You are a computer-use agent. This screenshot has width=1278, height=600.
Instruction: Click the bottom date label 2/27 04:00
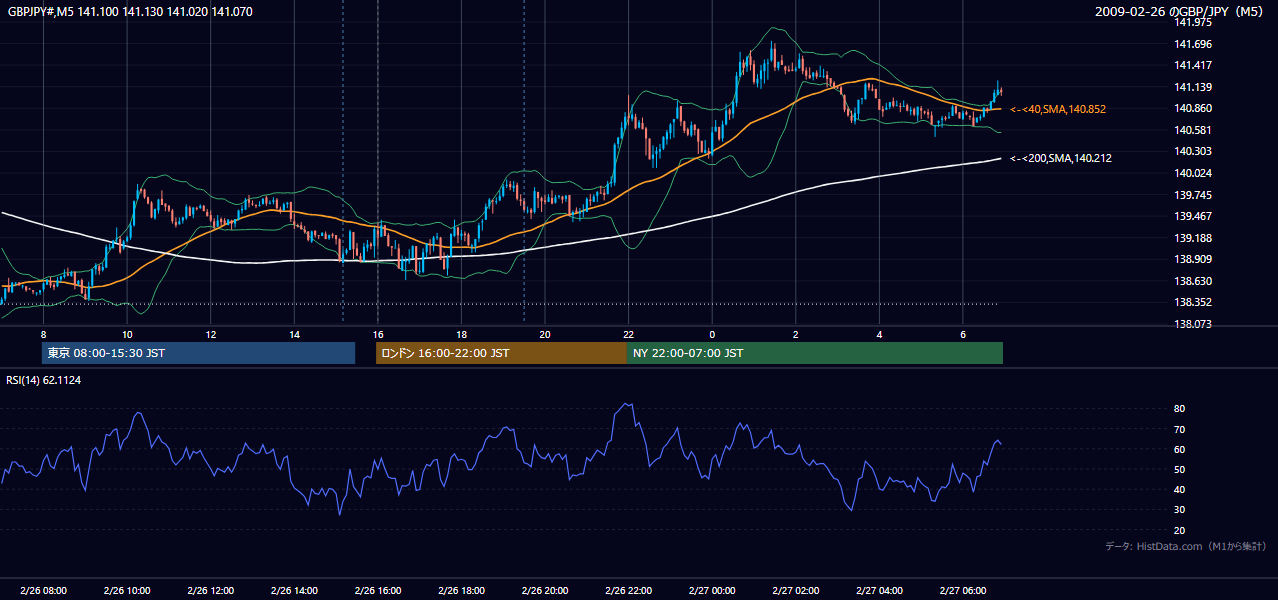pos(878,591)
